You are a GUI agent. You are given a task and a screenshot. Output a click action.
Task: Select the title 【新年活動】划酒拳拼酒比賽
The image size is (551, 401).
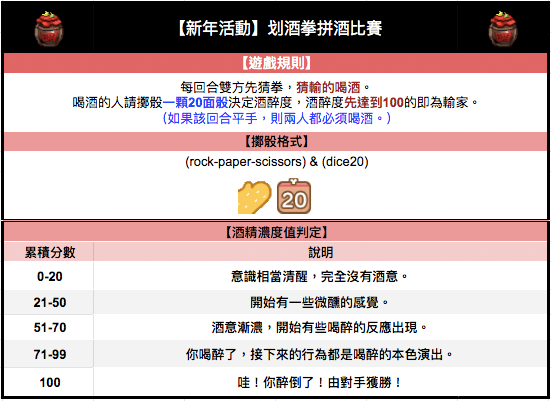(x=278, y=28)
